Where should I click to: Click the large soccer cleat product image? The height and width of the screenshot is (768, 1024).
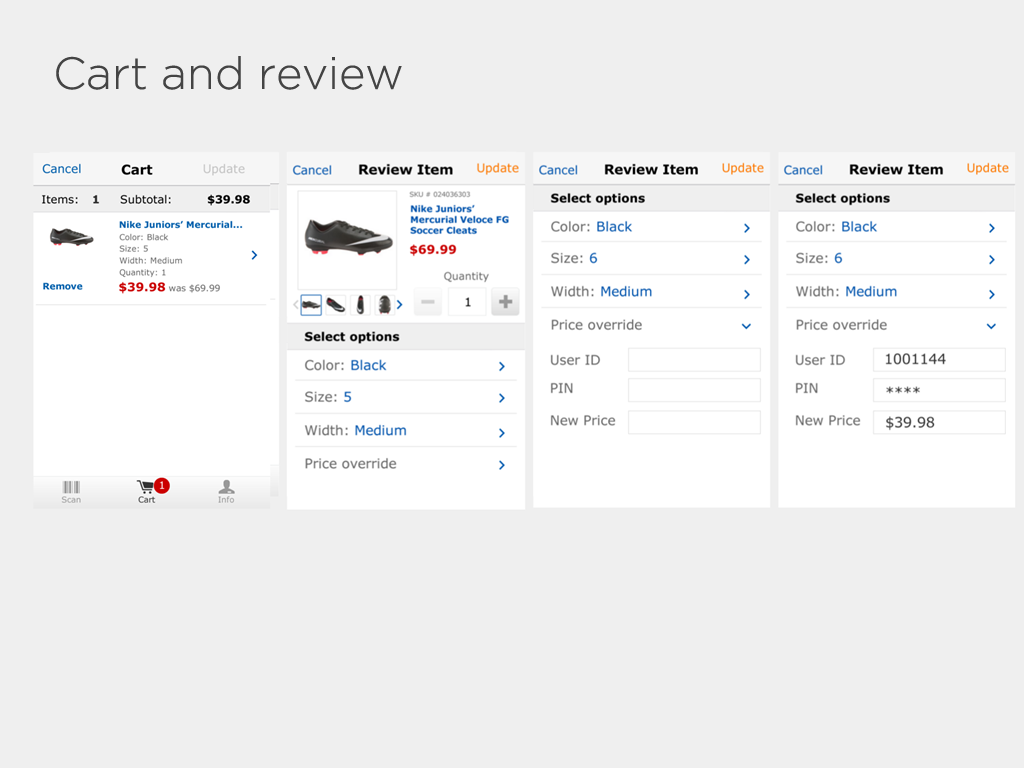(347, 240)
